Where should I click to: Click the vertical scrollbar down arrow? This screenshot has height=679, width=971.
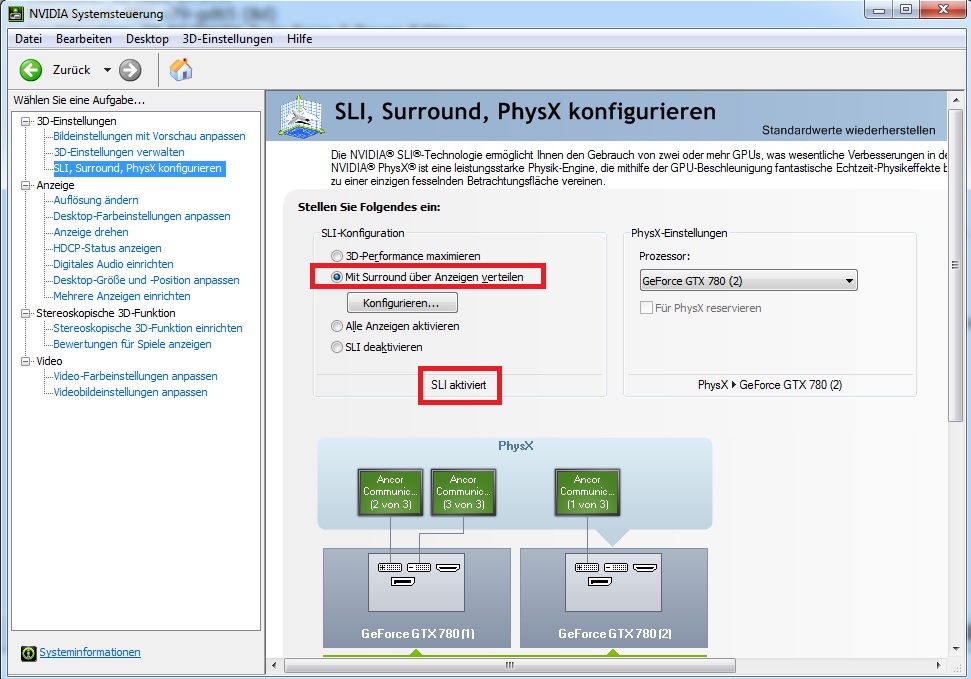(956, 650)
